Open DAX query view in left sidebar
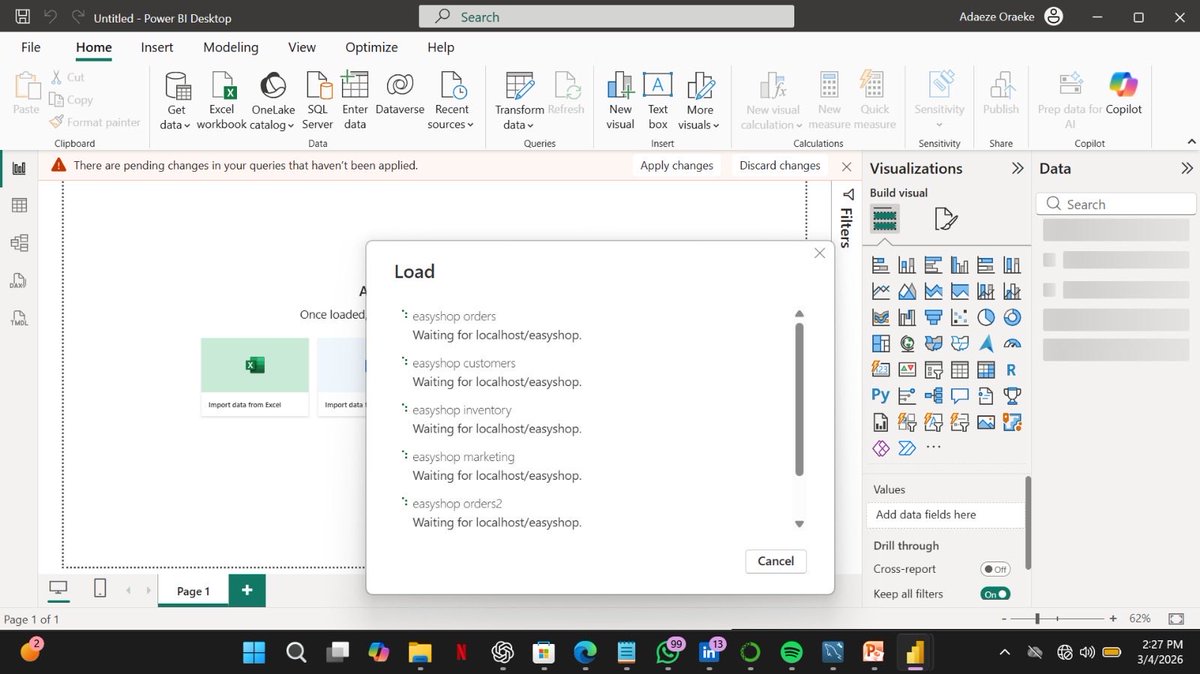 [x=19, y=280]
